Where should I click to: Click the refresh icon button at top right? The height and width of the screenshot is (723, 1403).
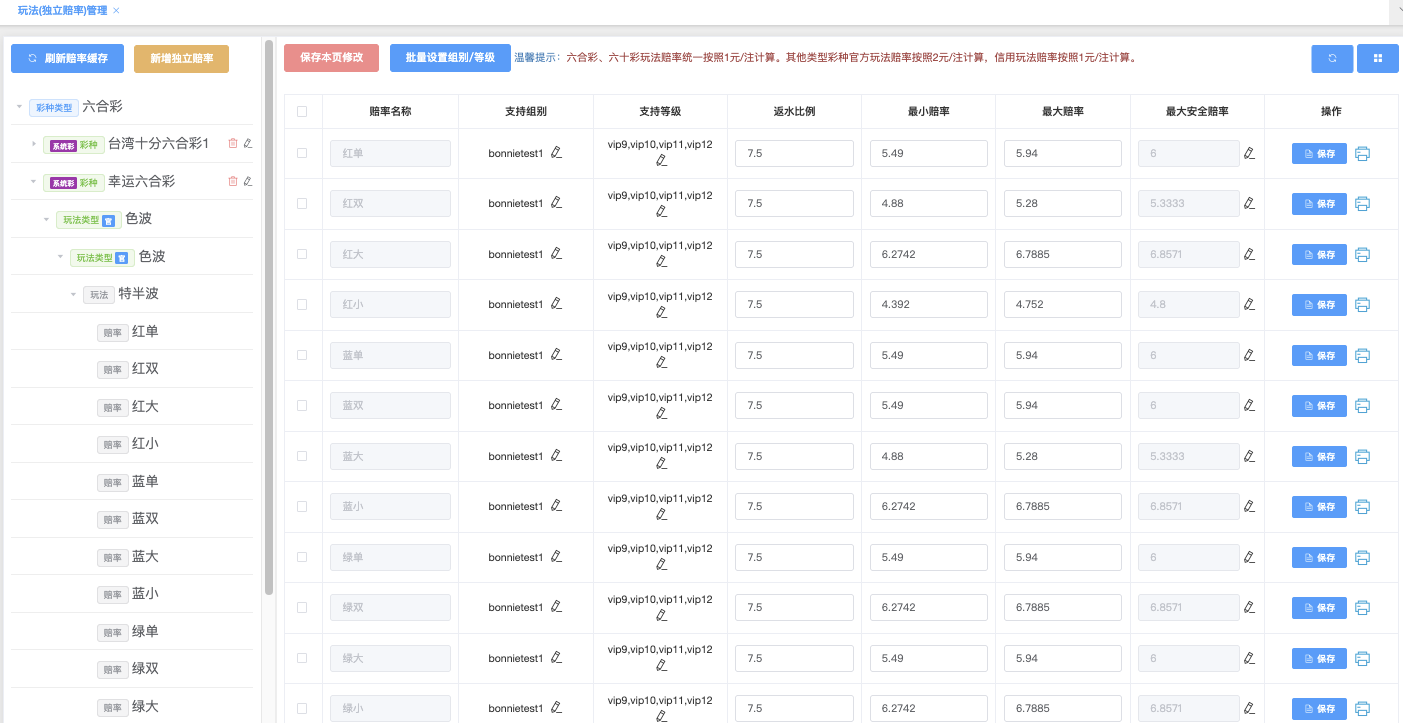tap(1332, 58)
